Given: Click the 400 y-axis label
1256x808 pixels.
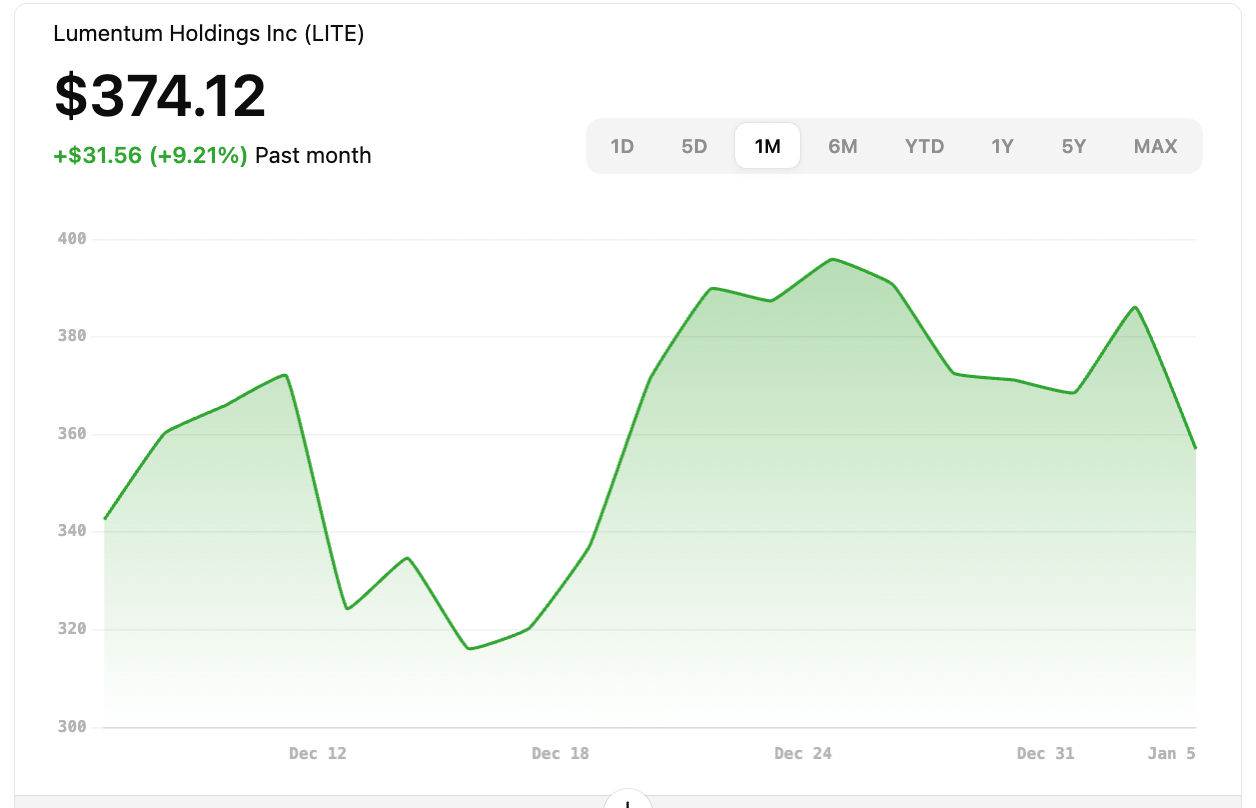Looking at the screenshot, I should tap(73, 239).
